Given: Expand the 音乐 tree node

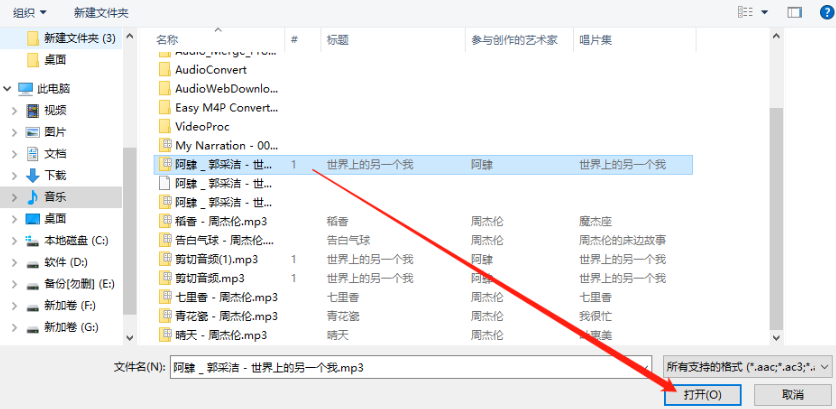Looking at the screenshot, I should click(x=15, y=197).
